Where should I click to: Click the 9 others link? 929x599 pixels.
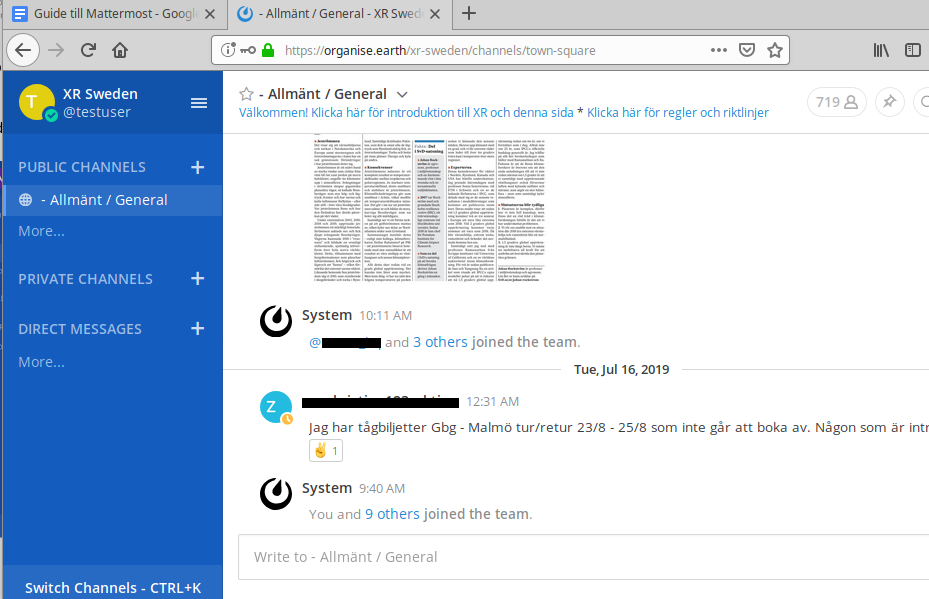tap(392, 514)
